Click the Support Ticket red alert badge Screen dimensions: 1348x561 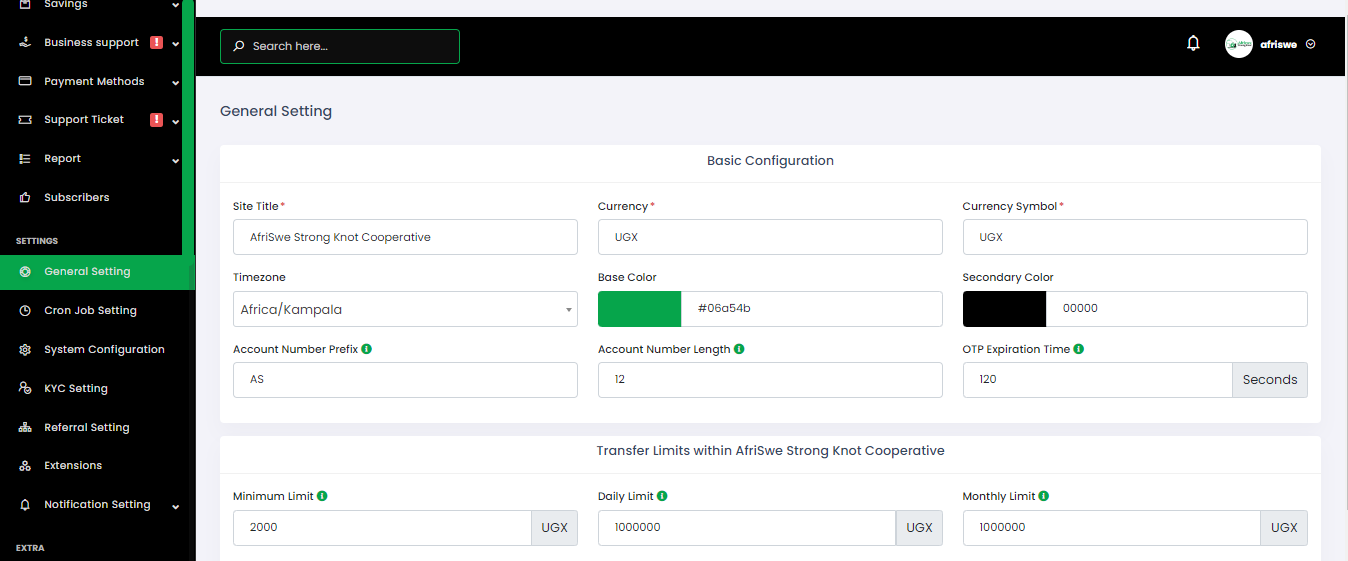click(156, 120)
